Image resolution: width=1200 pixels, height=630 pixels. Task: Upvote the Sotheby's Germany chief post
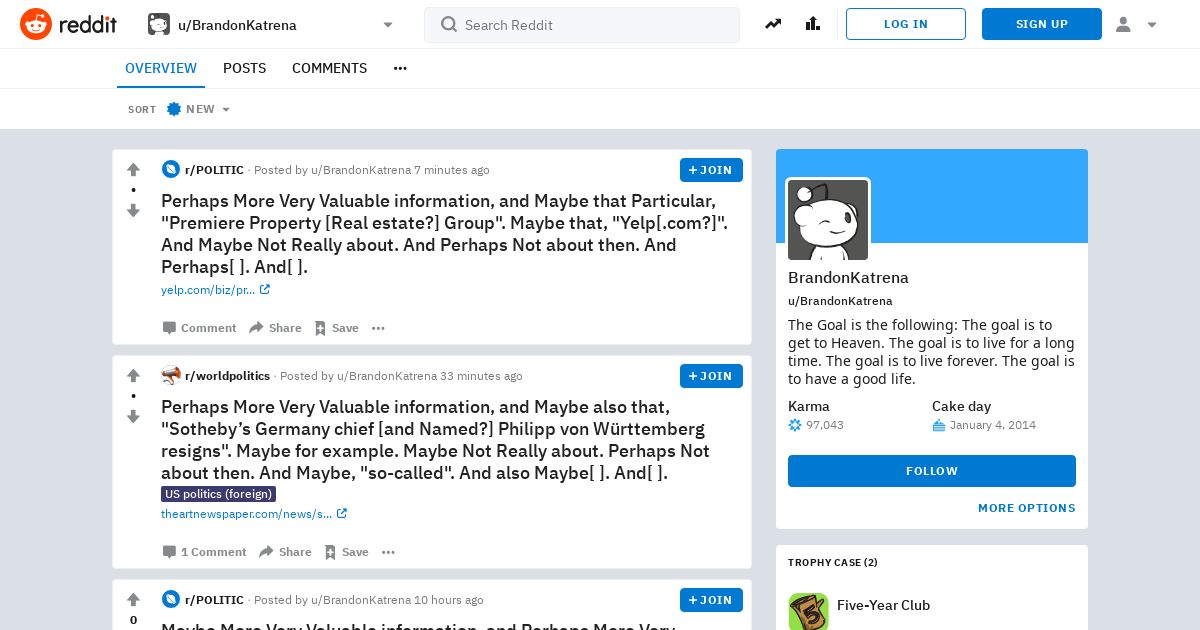133,376
